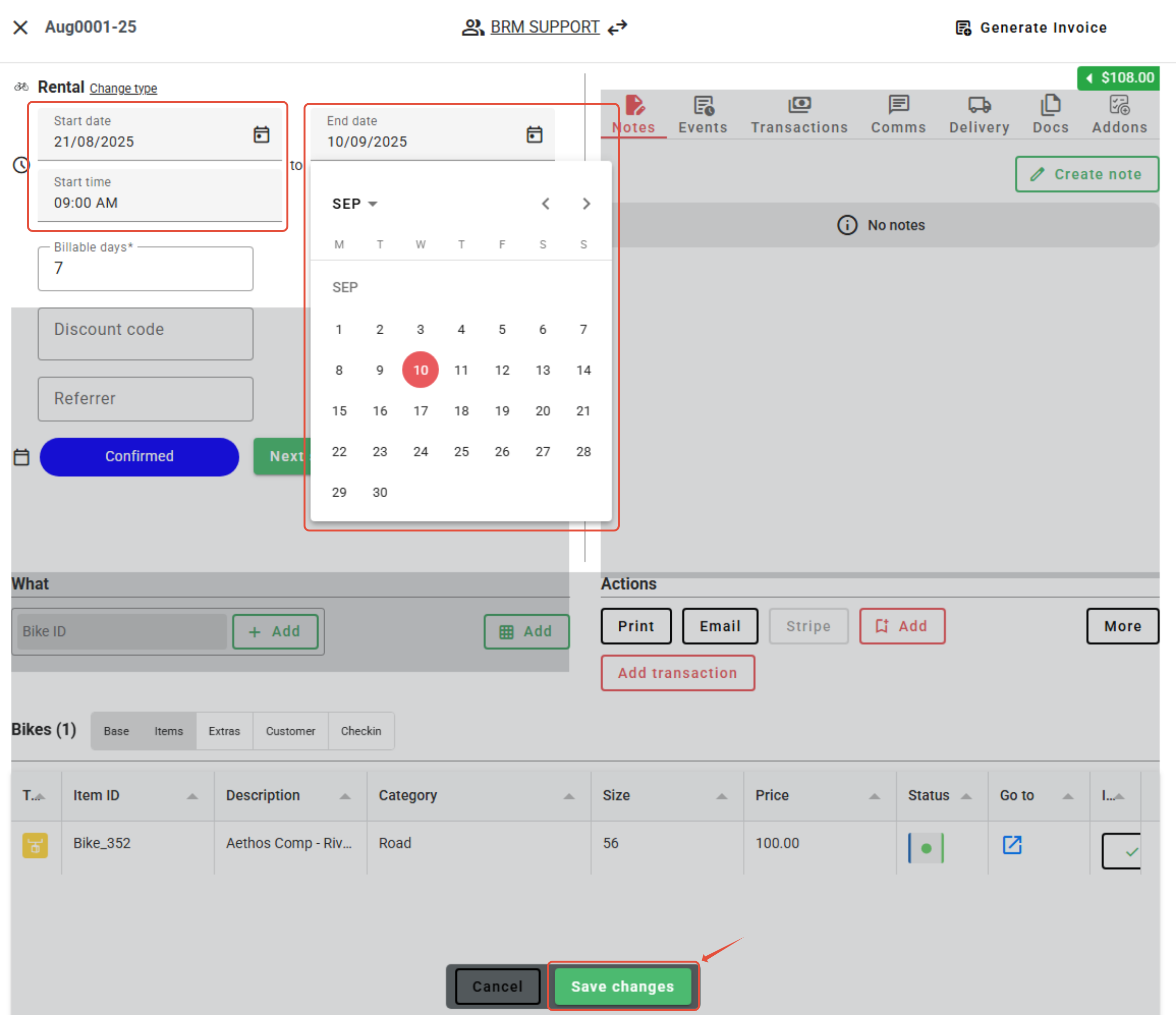Click the End date calendar icon
This screenshot has width=1176, height=1015.
click(x=534, y=135)
